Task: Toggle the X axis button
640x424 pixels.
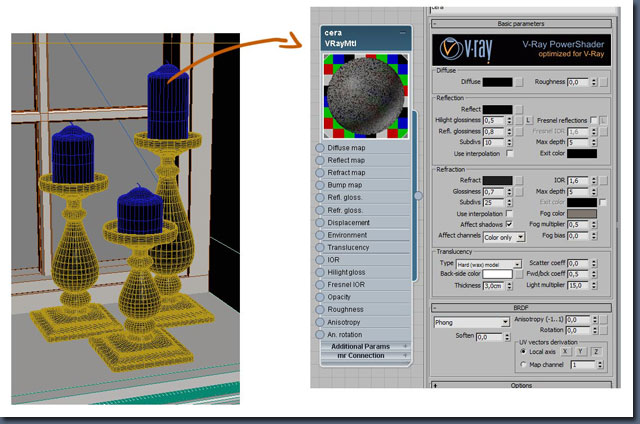Action: (565, 351)
